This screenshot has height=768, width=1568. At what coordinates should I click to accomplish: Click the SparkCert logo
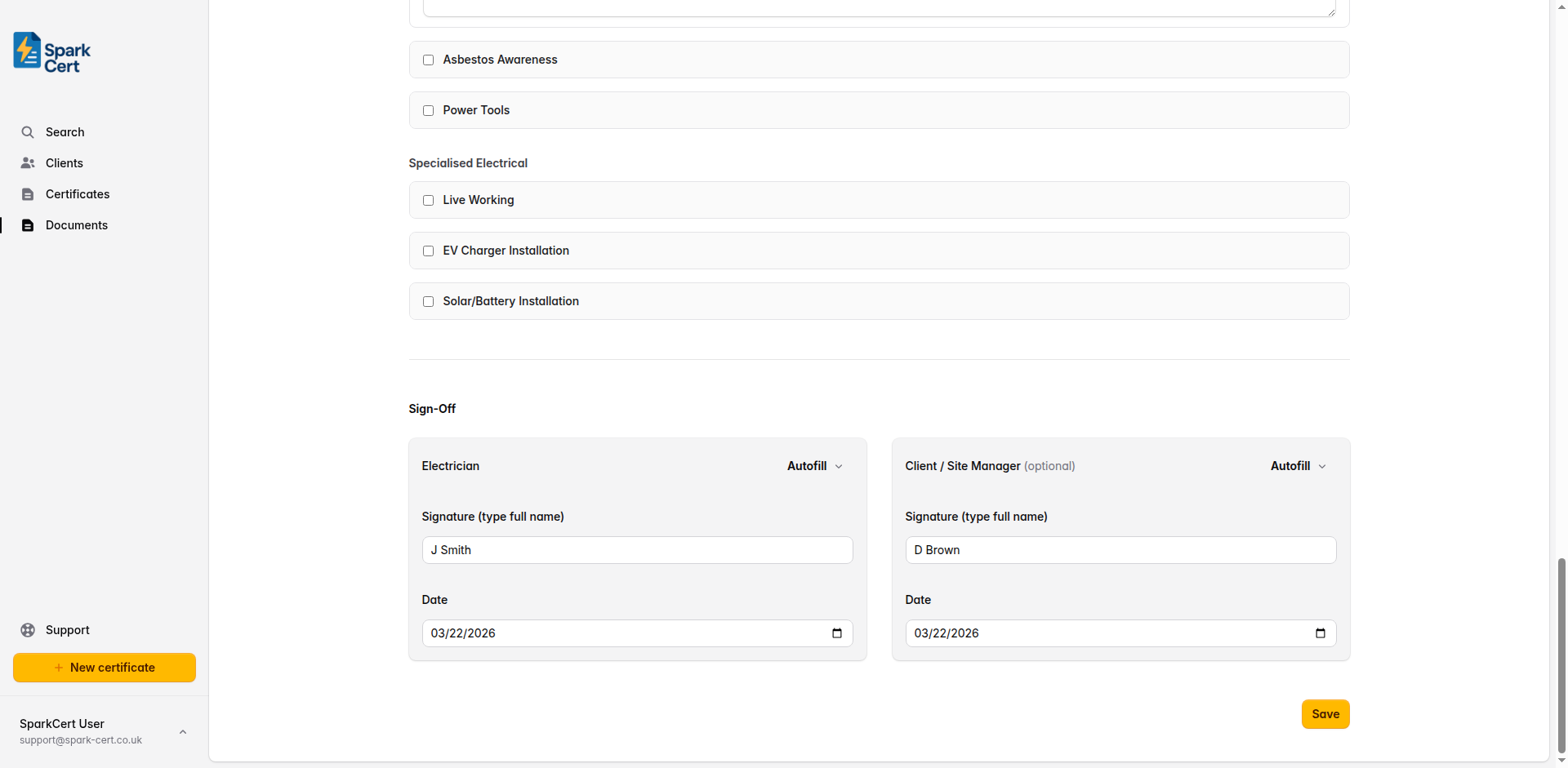coord(50,51)
